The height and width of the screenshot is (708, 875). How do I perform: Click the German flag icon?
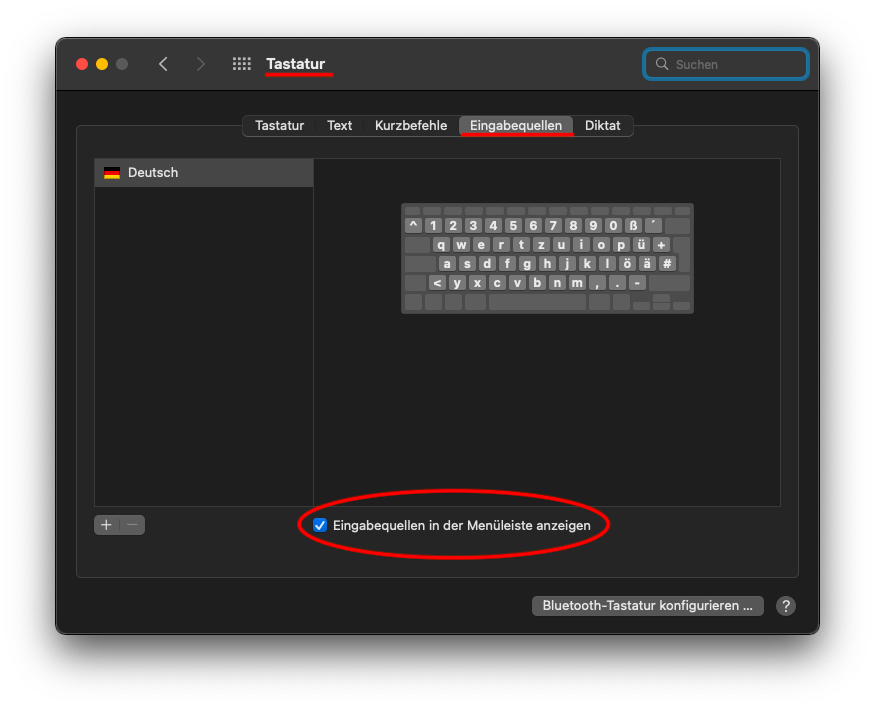click(112, 173)
